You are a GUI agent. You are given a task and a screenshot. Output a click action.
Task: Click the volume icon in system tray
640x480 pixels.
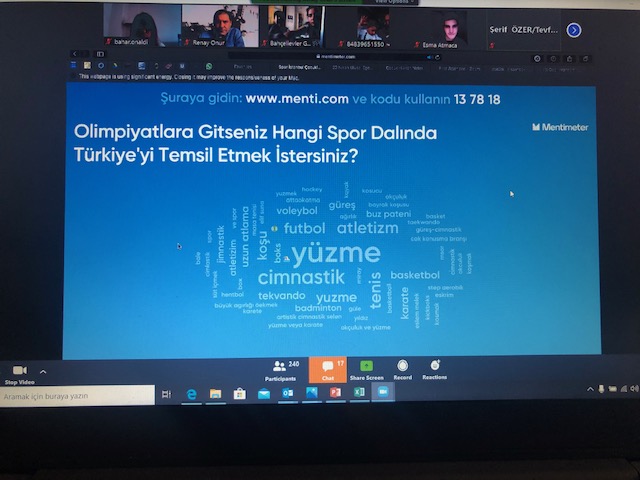[x=635, y=388]
